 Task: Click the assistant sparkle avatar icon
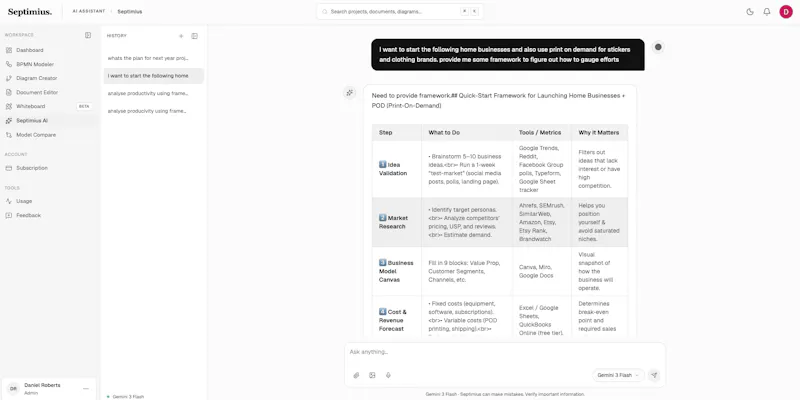(349, 92)
